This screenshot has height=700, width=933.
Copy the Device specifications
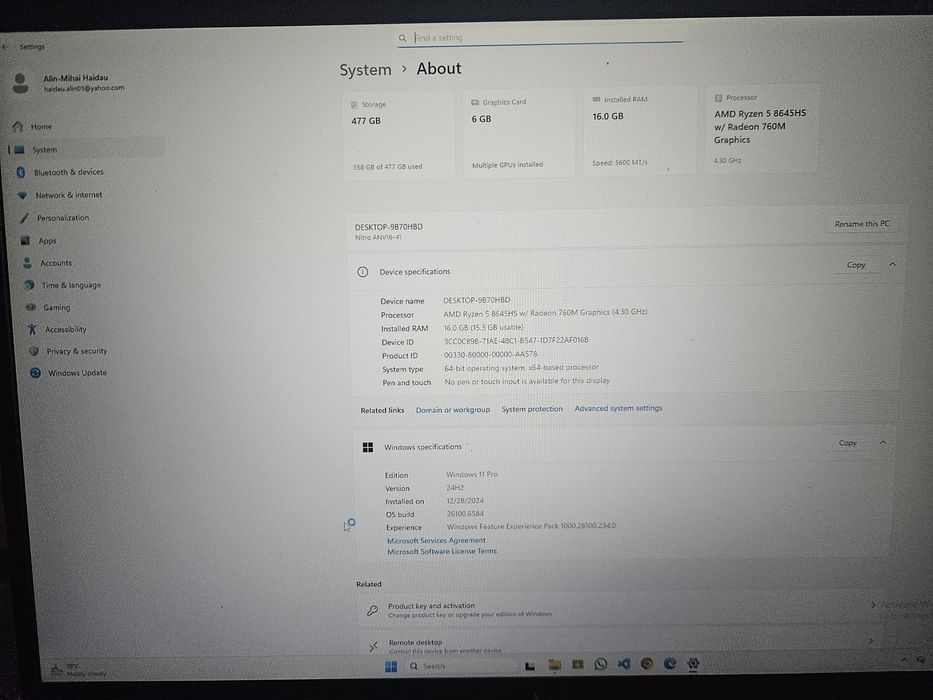click(856, 265)
